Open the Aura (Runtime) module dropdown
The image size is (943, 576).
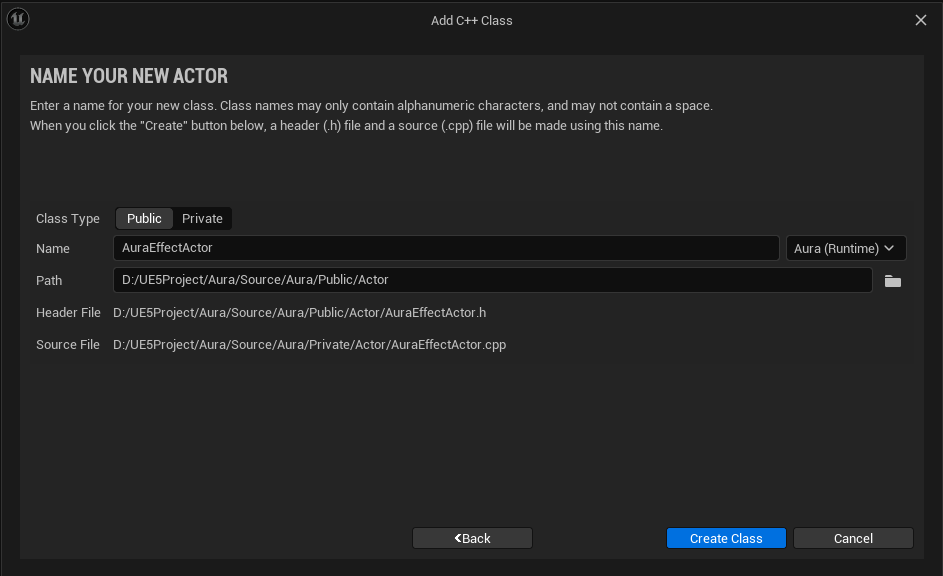(x=846, y=248)
